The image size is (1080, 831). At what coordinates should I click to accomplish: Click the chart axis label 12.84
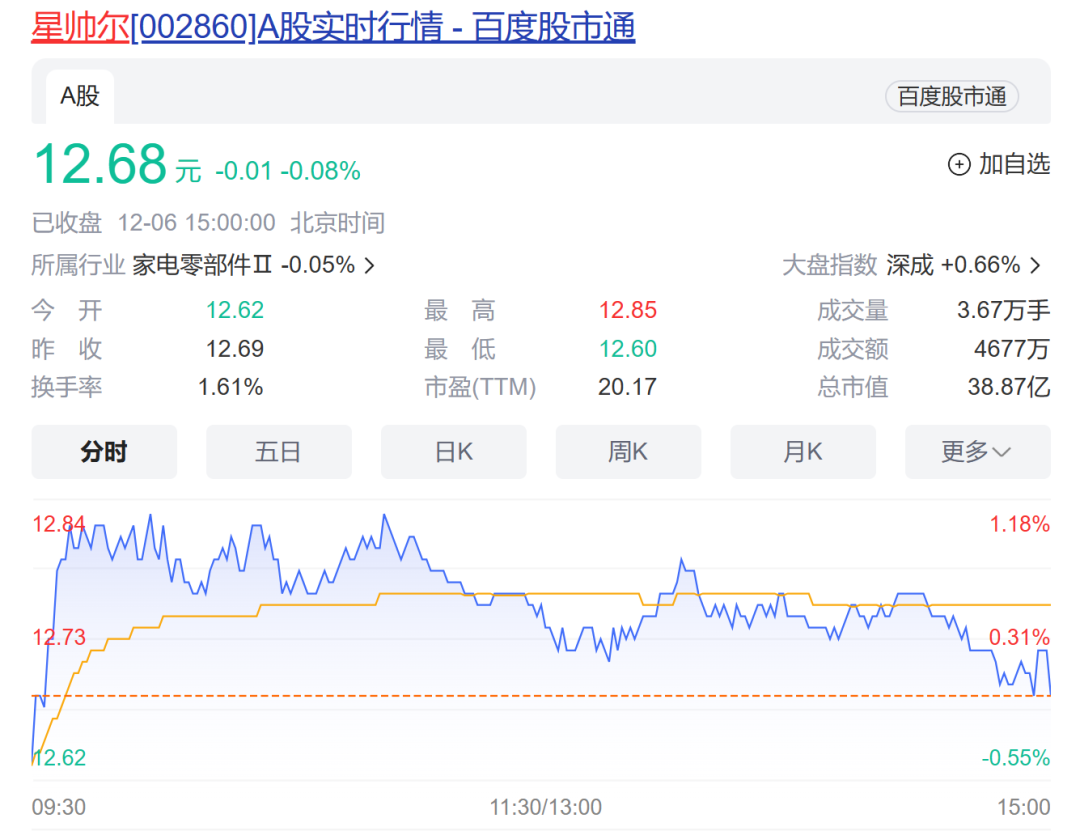[59, 524]
